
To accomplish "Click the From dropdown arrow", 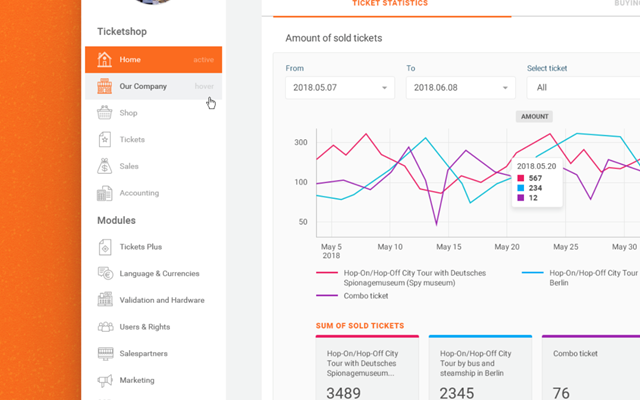I will [x=384, y=88].
